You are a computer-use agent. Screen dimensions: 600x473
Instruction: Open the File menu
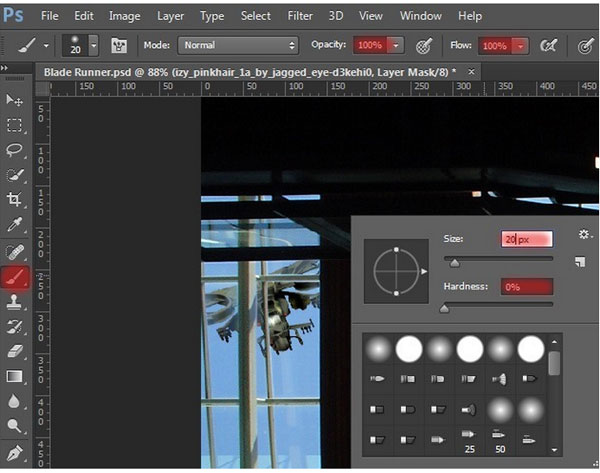pyautogui.click(x=50, y=16)
